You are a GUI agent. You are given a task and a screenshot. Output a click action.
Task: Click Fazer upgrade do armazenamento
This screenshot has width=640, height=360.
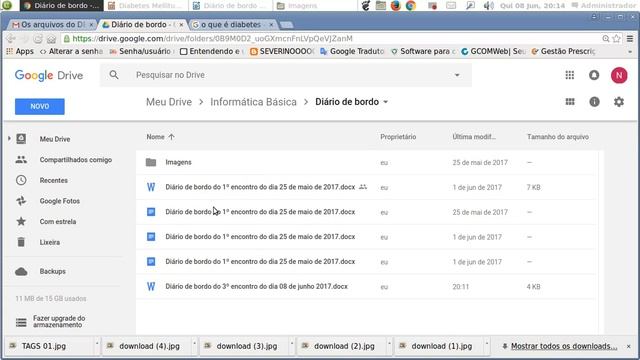click(x=59, y=322)
